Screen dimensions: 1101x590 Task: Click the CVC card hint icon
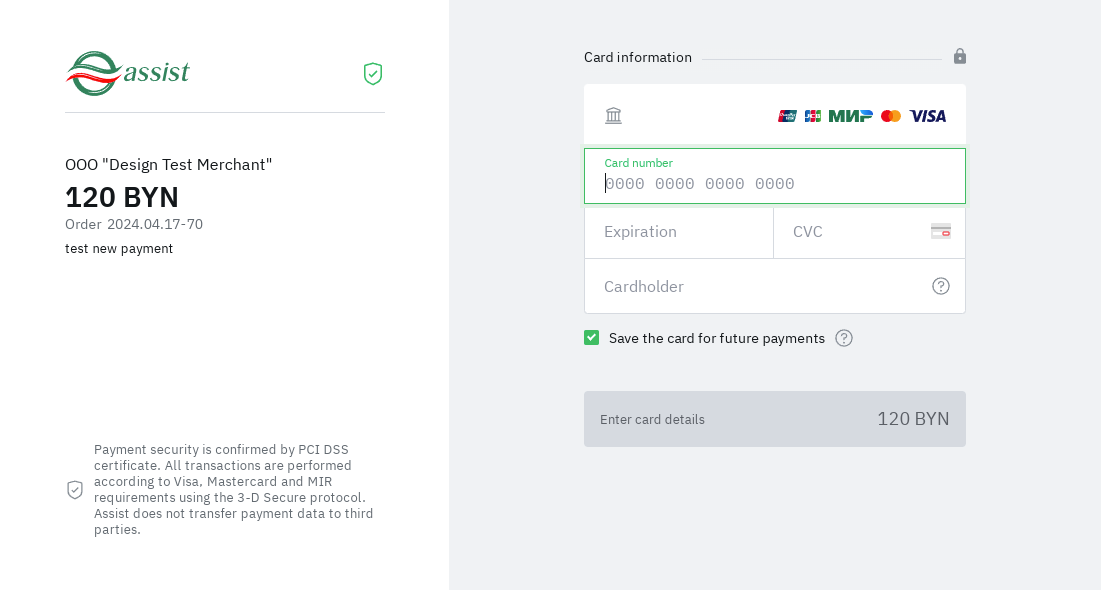pos(940,231)
